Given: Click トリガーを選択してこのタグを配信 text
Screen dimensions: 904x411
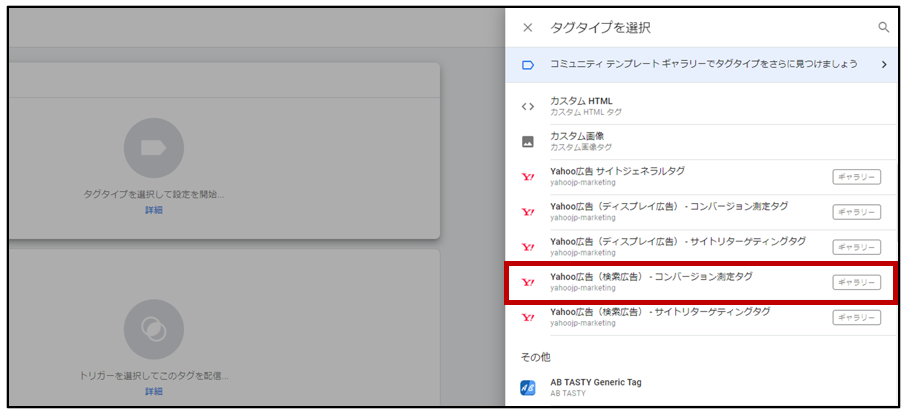Looking at the screenshot, I should point(153,376).
